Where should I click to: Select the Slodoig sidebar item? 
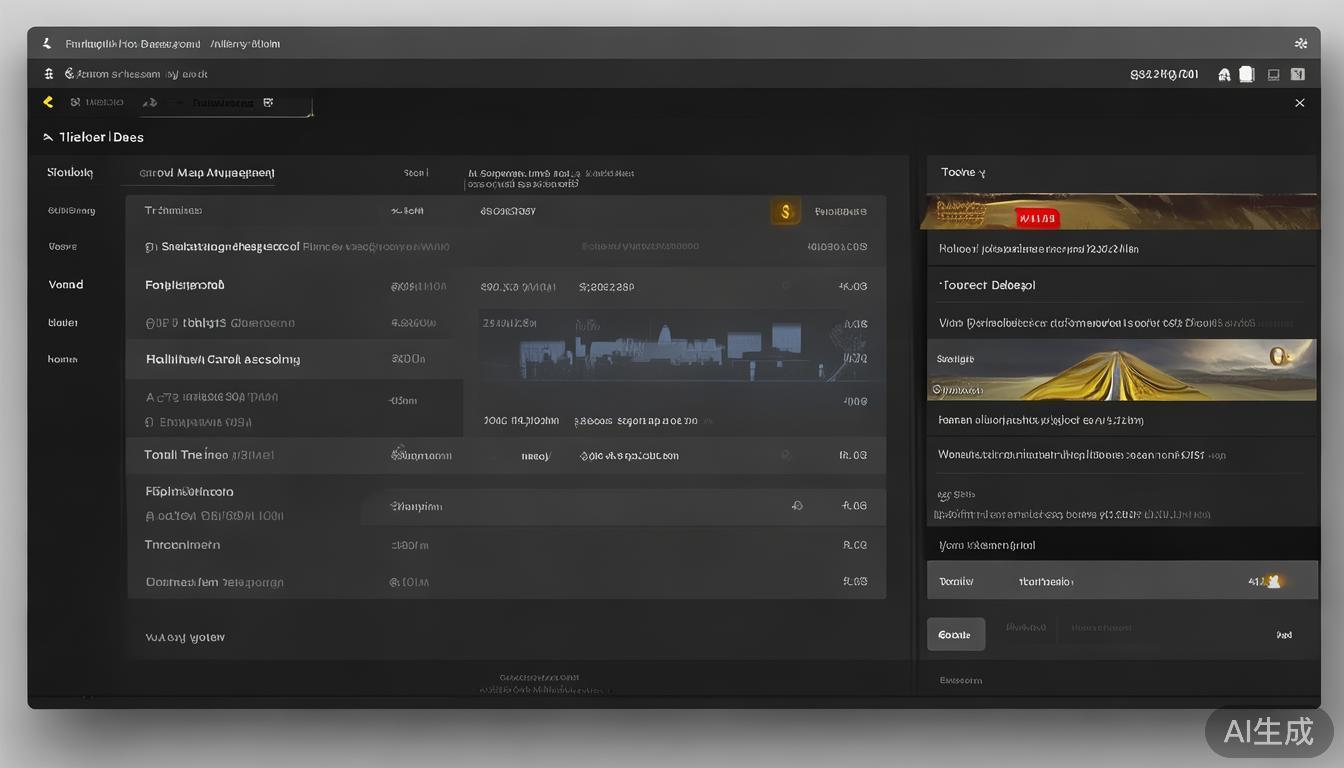coord(70,172)
